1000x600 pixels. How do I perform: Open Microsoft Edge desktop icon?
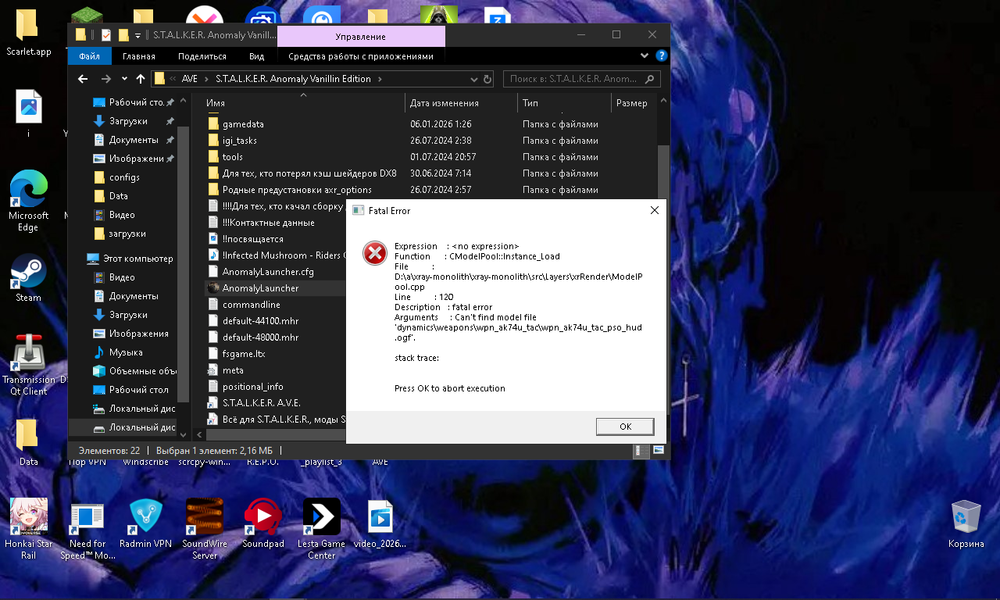(28, 190)
